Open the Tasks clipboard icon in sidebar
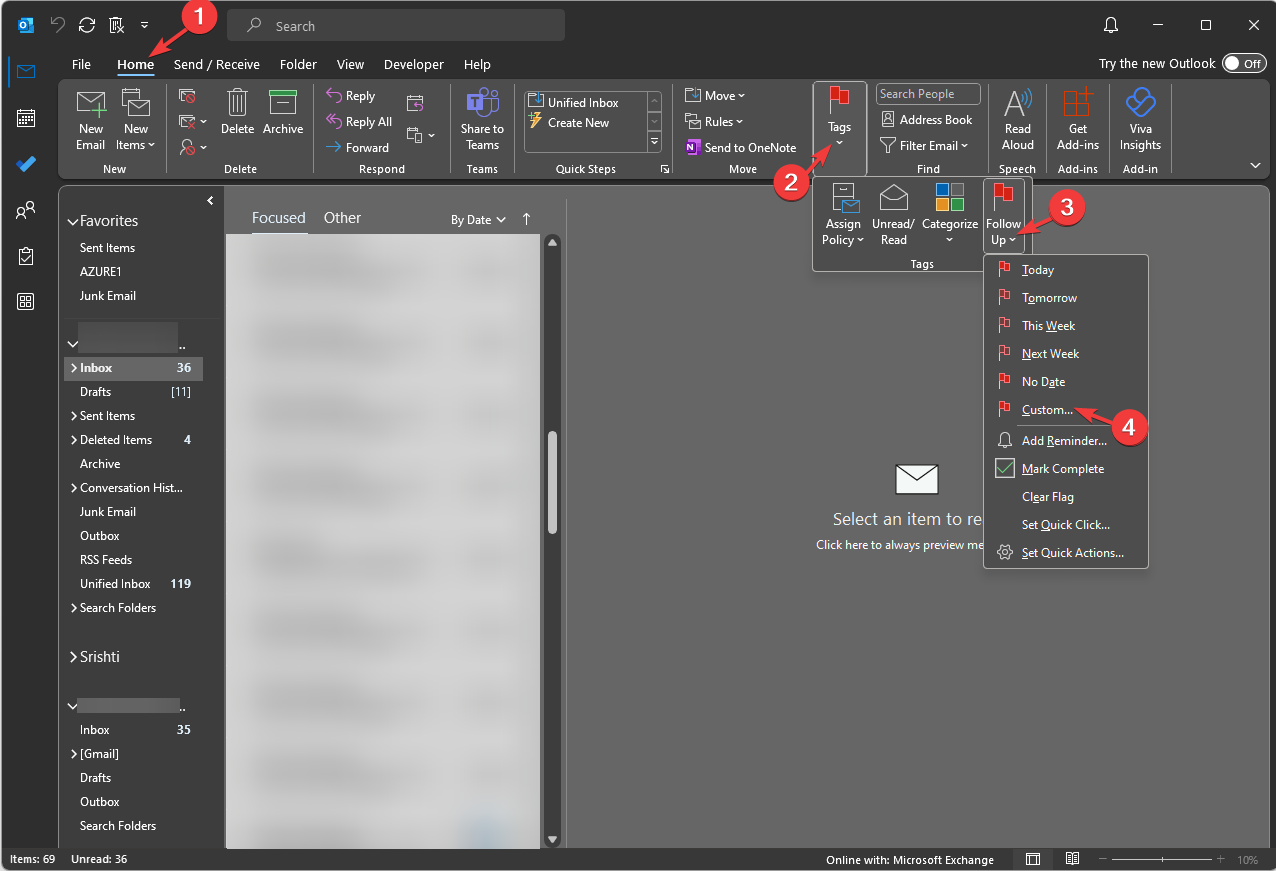 point(26,256)
